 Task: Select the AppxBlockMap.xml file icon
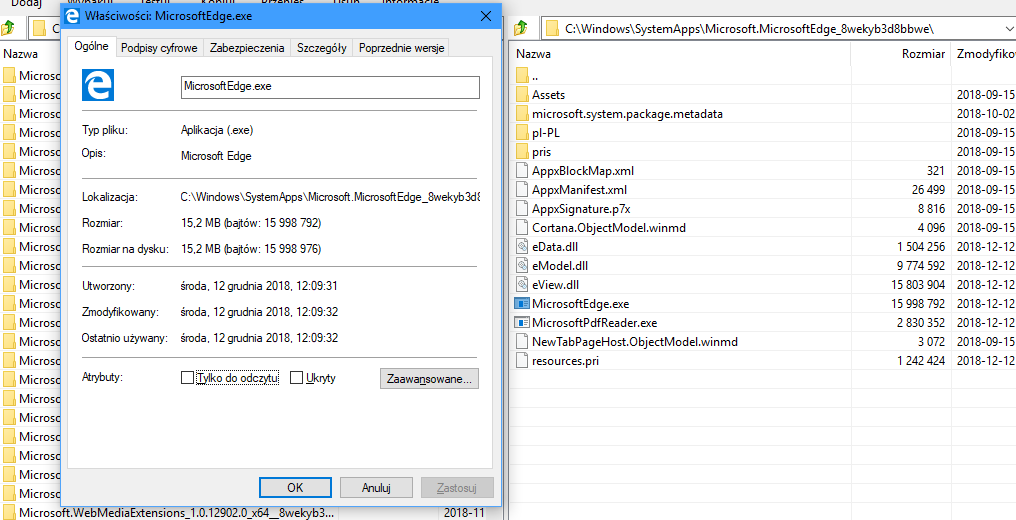tap(522, 171)
